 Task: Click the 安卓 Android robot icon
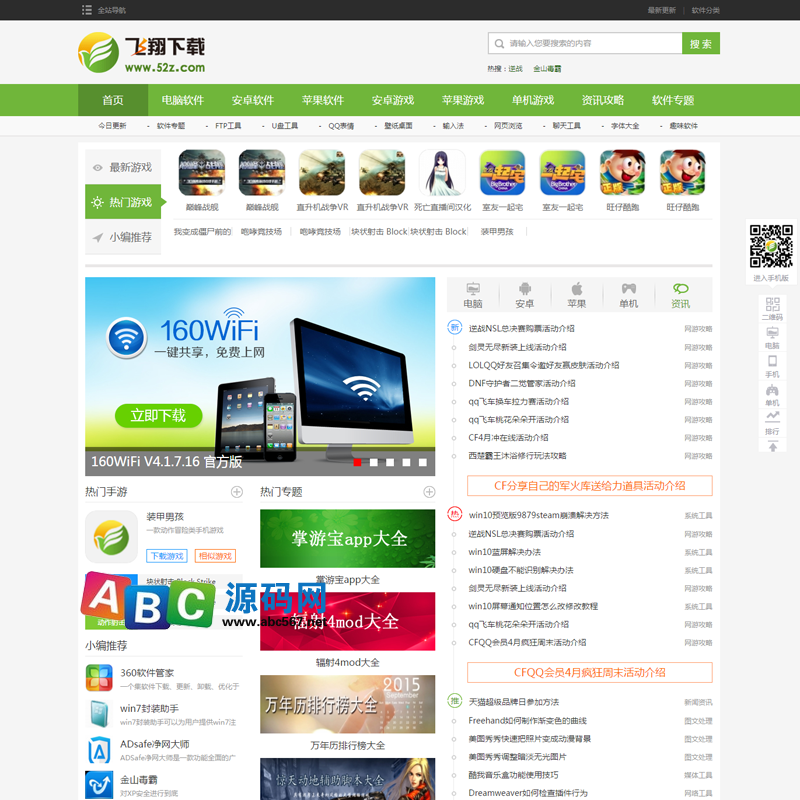pyautogui.click(x=525, y=288)
